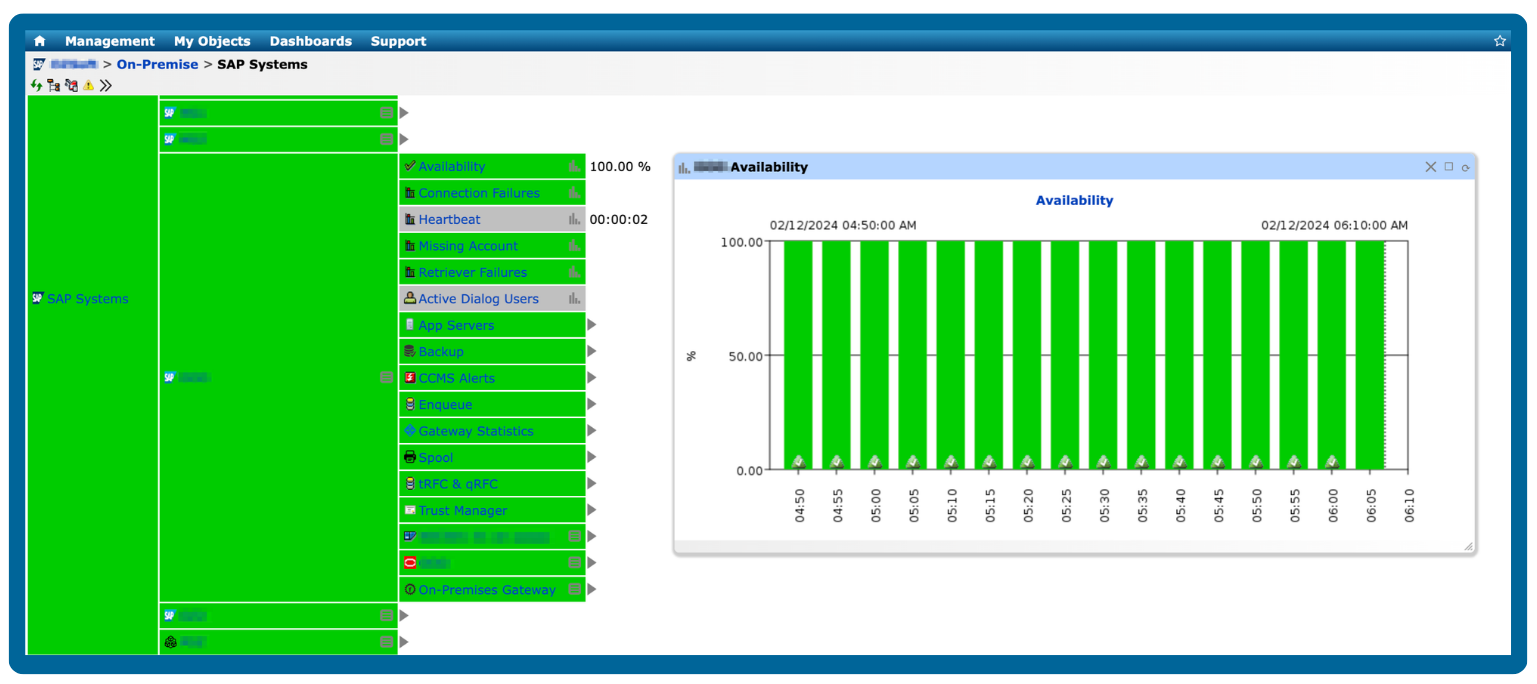The height and width of the screenshot is (684, 1537).
Task: Toggle the favorite star in the top-right corner
Action: [1500, 40]
